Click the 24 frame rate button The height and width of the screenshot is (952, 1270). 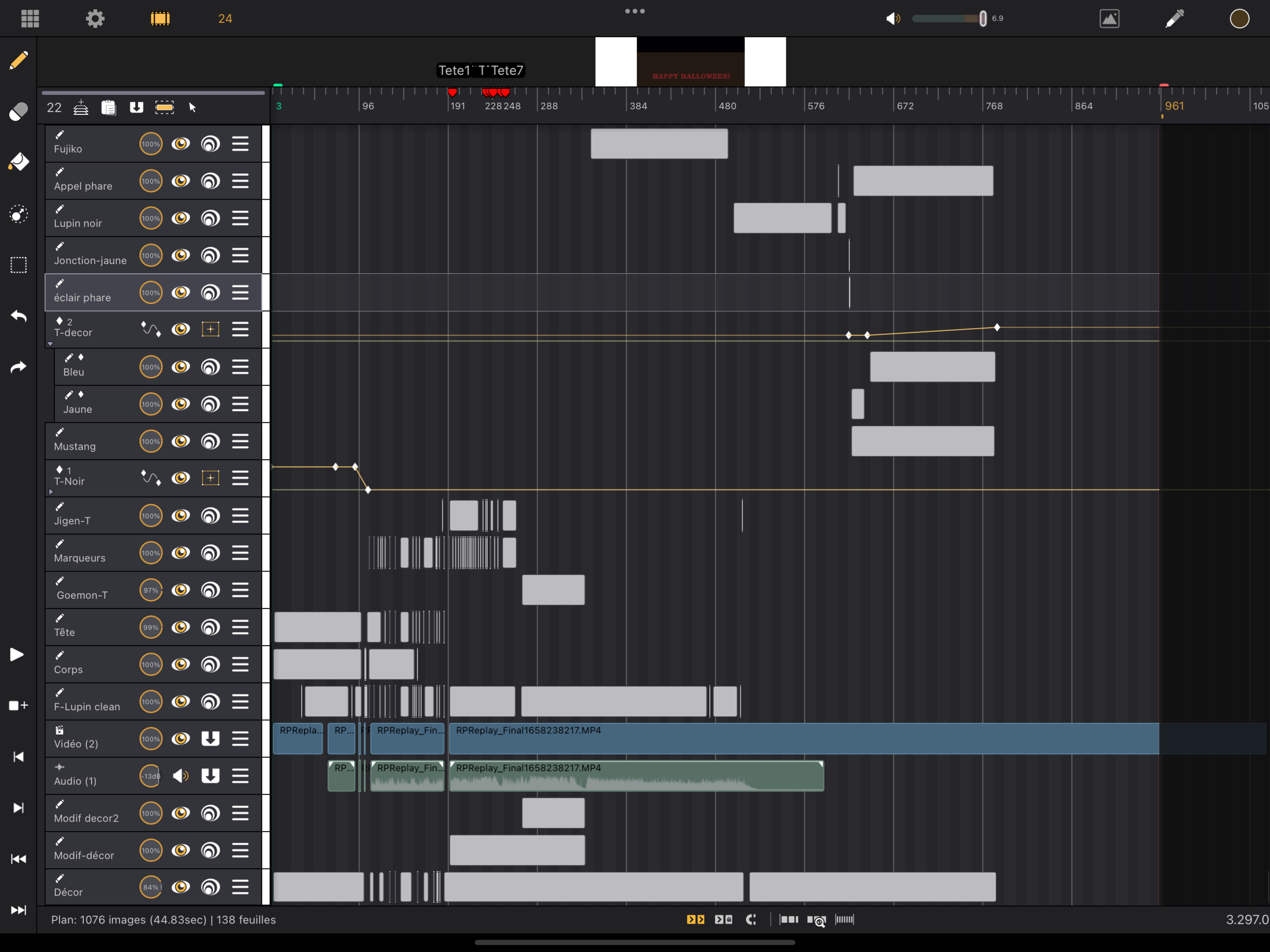(x=225, y=18)
